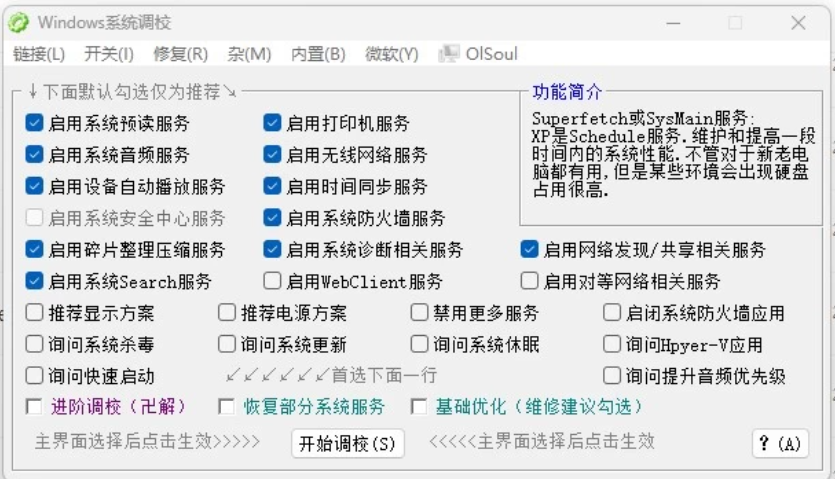Check 基础优化 (维修建议勾选) option
This screenshot has height=479, width=835.
click(x=419, y=407)
